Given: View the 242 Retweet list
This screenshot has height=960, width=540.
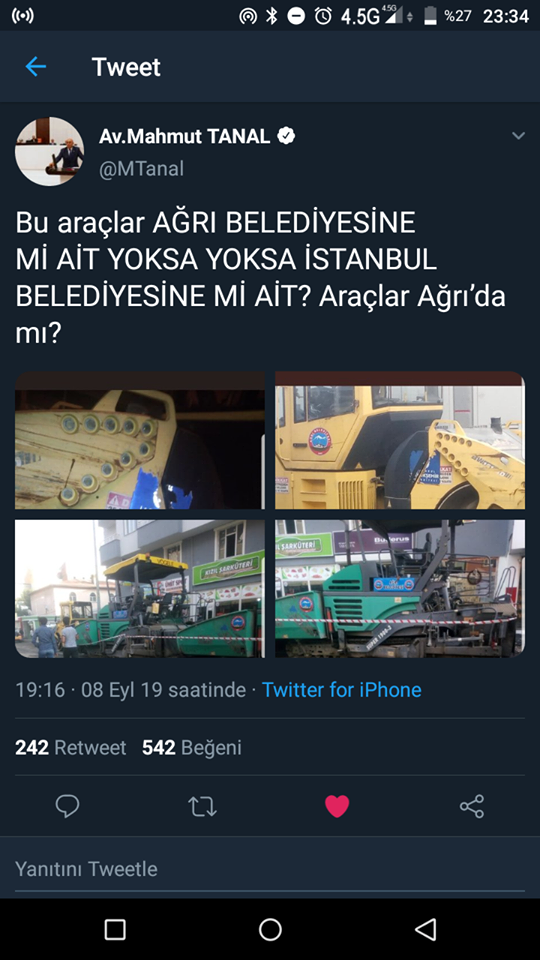Looking at the screenshot, I should 70,748.
